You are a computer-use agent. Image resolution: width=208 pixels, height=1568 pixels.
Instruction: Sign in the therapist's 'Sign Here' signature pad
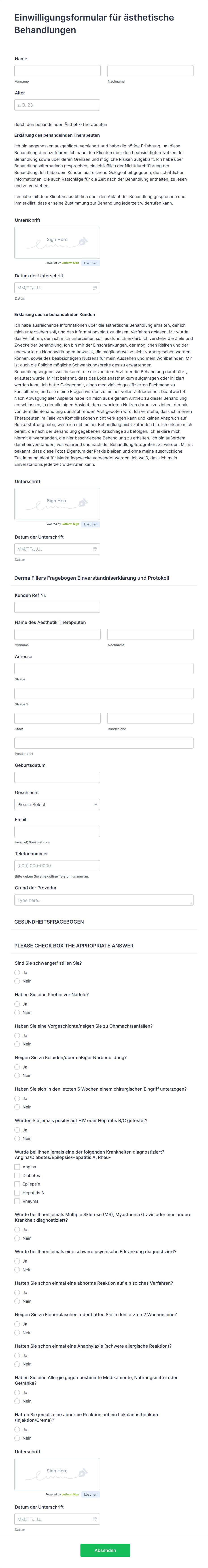point(57,242)
